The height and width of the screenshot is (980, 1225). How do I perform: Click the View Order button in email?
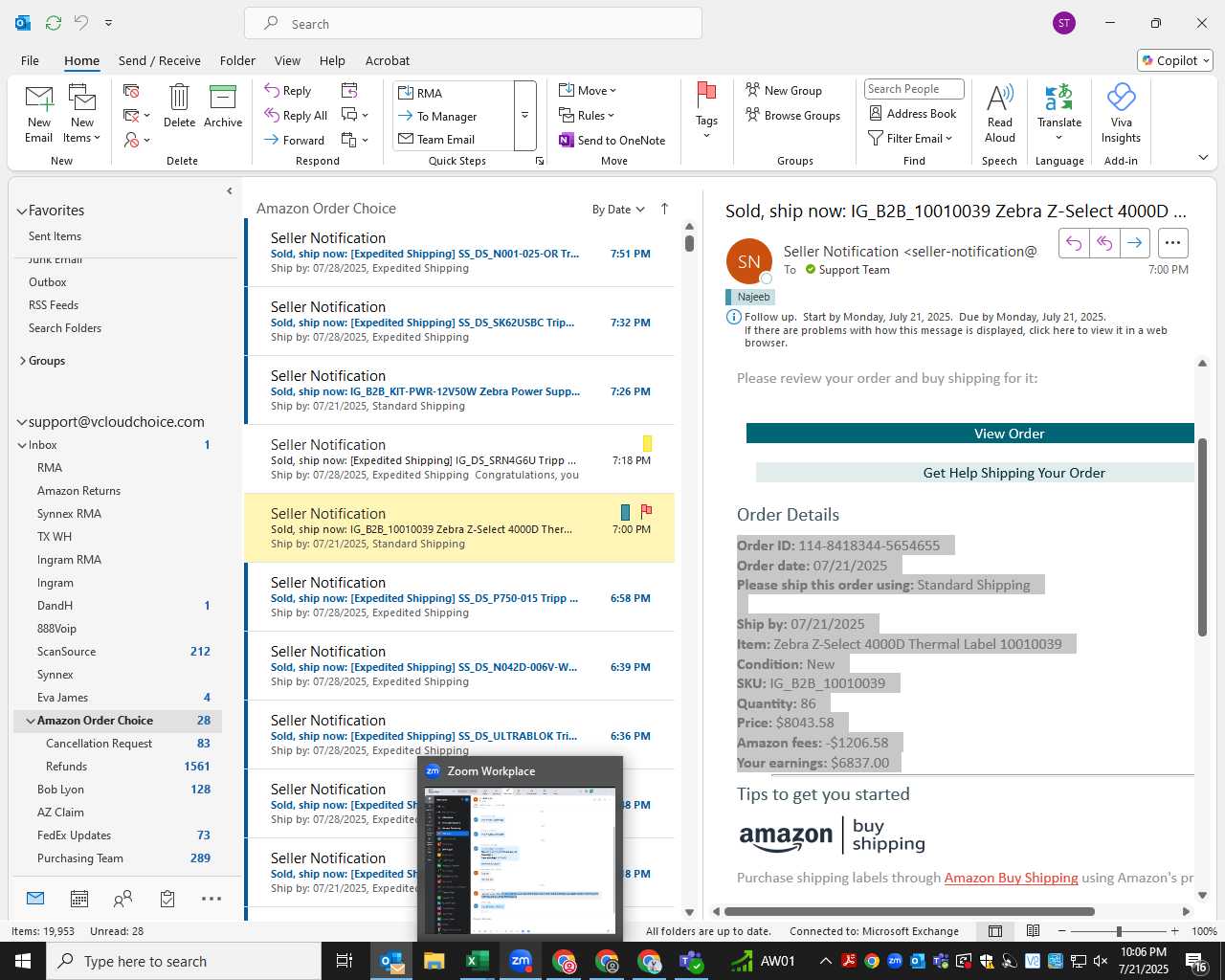pos(970,434)
